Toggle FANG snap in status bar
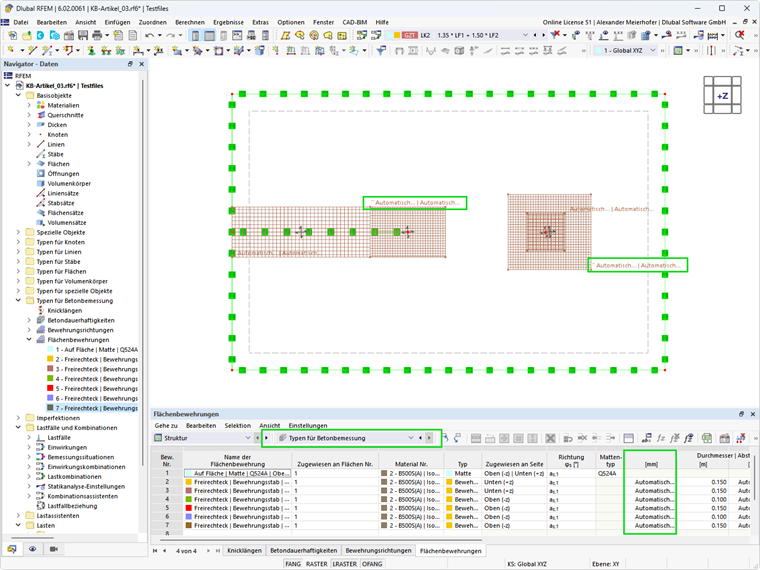This screenshot has width=760, height=570. (293, 564)
